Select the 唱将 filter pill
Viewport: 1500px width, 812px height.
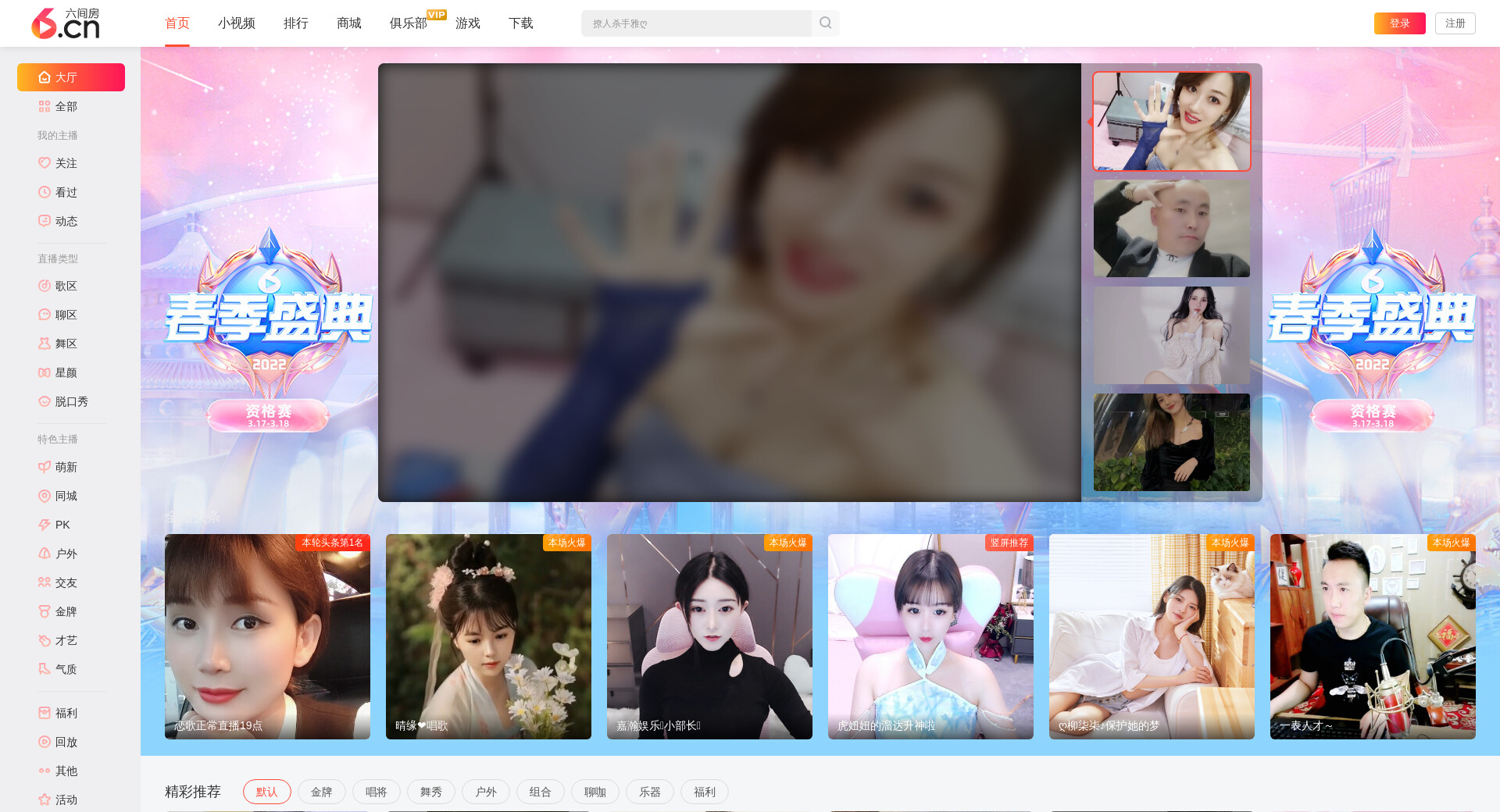coord(376,792)
